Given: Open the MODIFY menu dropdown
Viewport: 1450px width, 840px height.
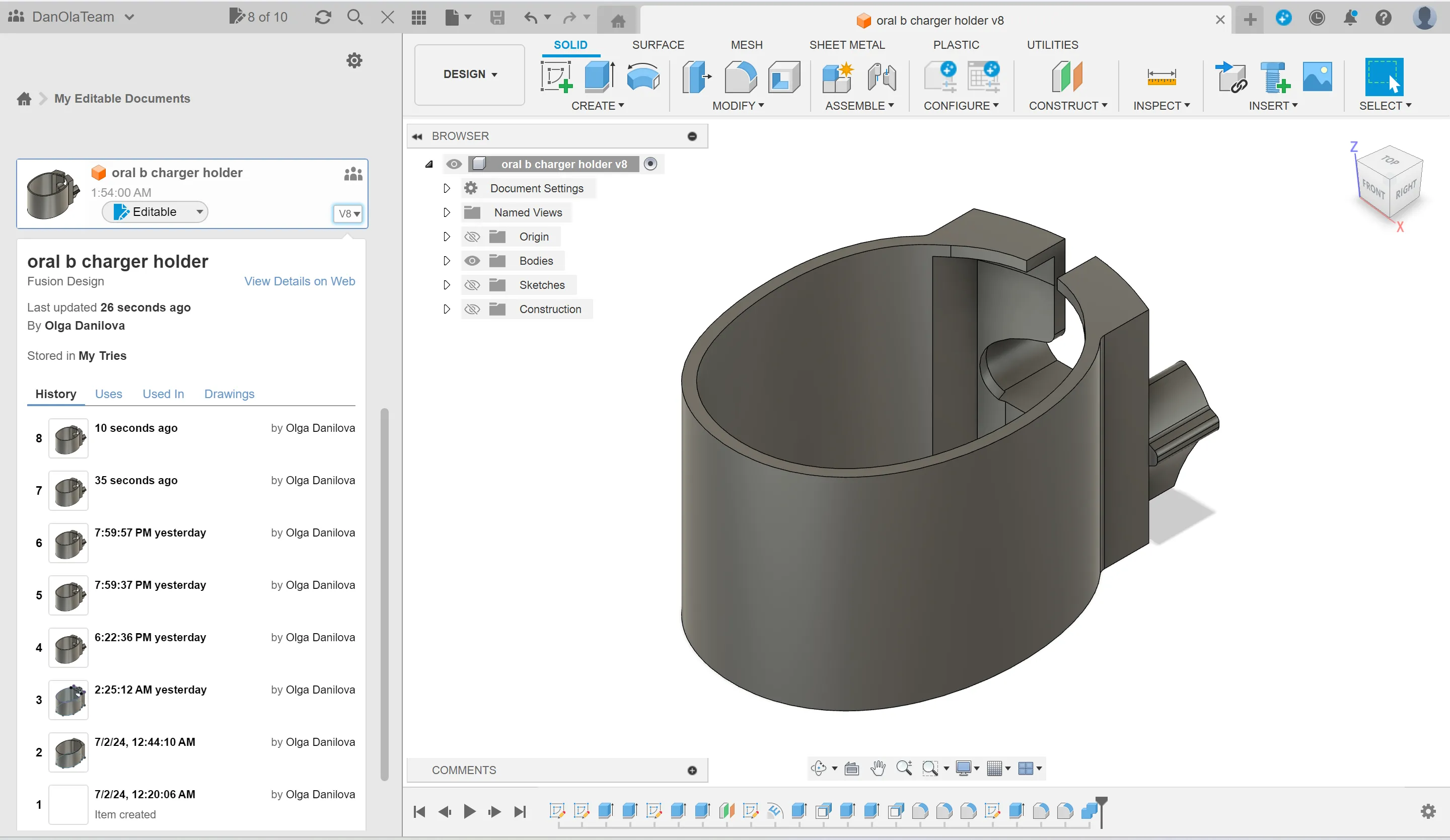Looking at the screenshot, I should coord(738,106).
